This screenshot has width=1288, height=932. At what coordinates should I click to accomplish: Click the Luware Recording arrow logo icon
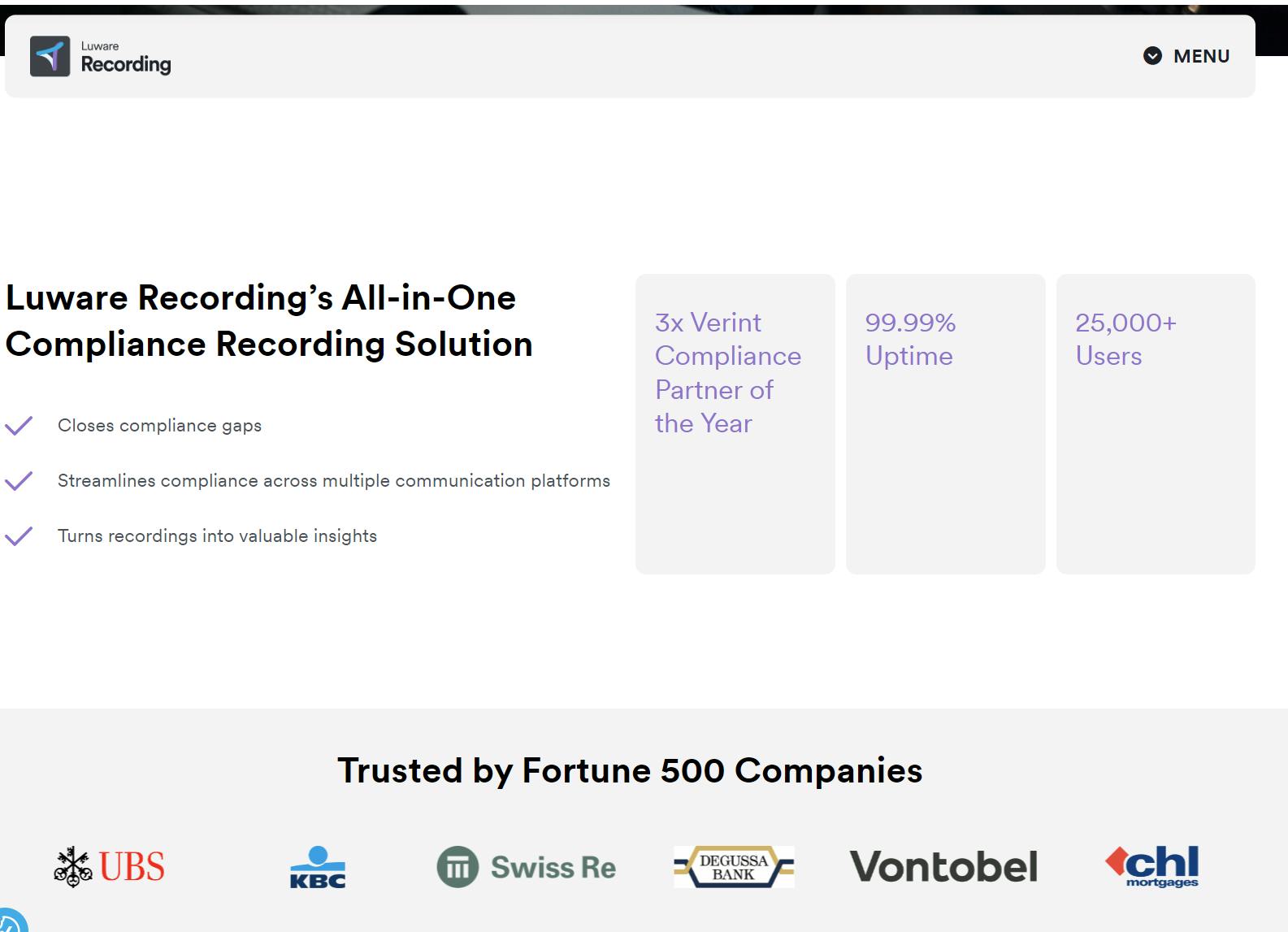click(x=50, y=56)
